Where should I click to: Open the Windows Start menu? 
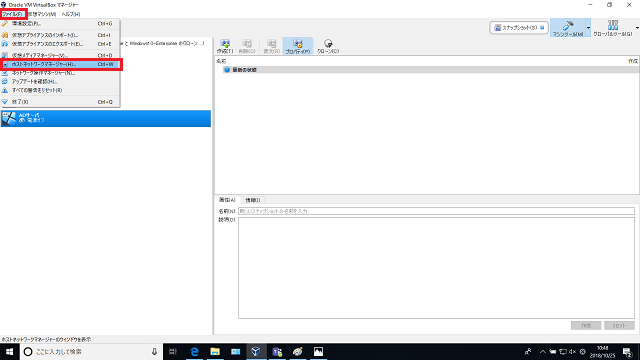click(x=9, y=351)
